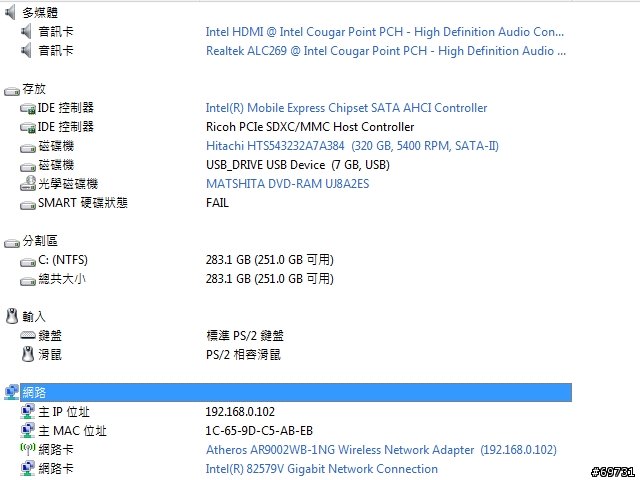
Task: Open the Intel 82579V Gigabit Network link
Action: click(322, 469)
